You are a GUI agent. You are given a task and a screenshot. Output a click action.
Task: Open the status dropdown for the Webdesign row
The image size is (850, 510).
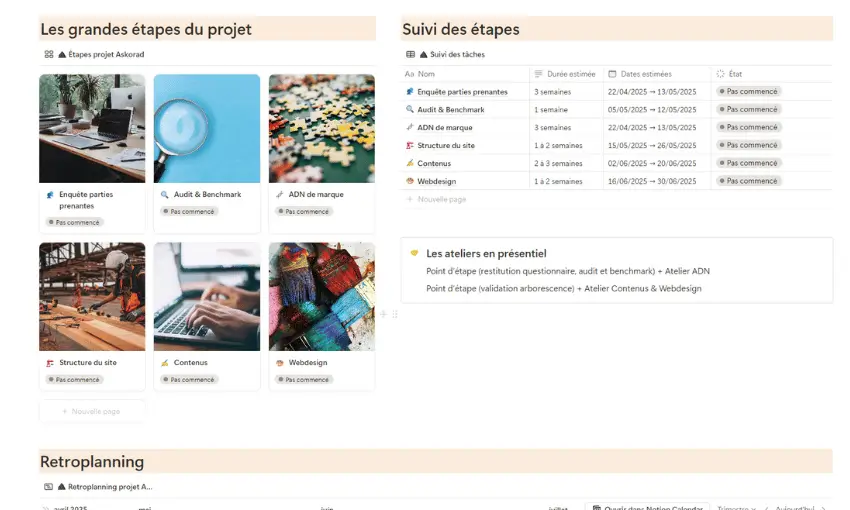point(749,181)
